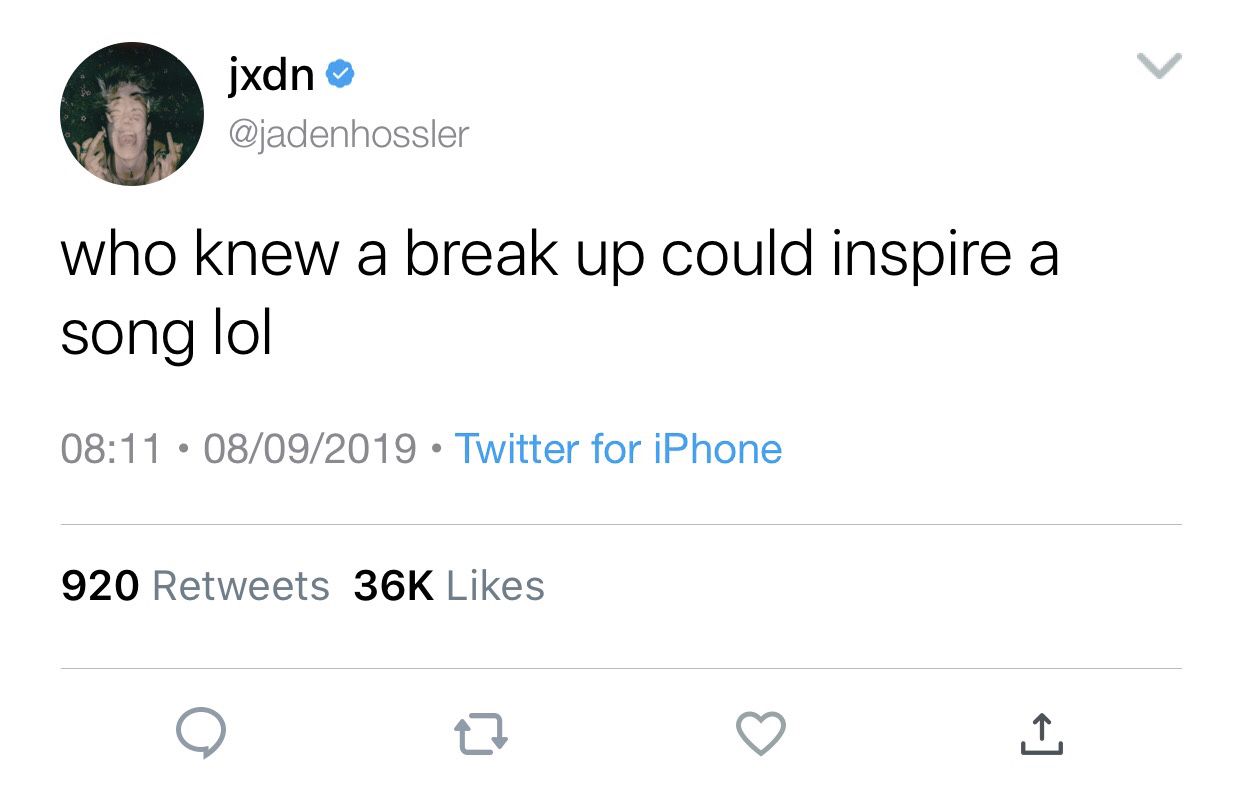Open the Retweets label list

[x=240, y=586]
